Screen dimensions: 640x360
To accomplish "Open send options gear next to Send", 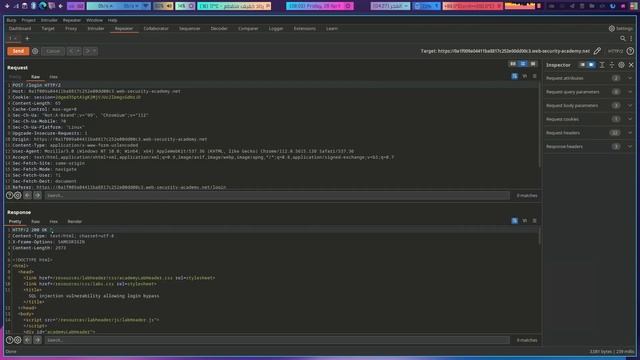I will (x=35, y=51).
